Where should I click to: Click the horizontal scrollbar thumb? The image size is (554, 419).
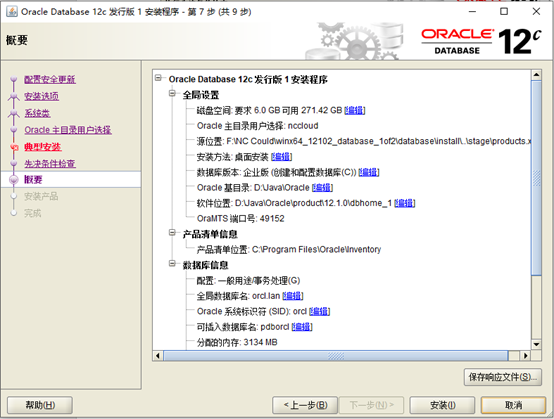tap(336, 355)
